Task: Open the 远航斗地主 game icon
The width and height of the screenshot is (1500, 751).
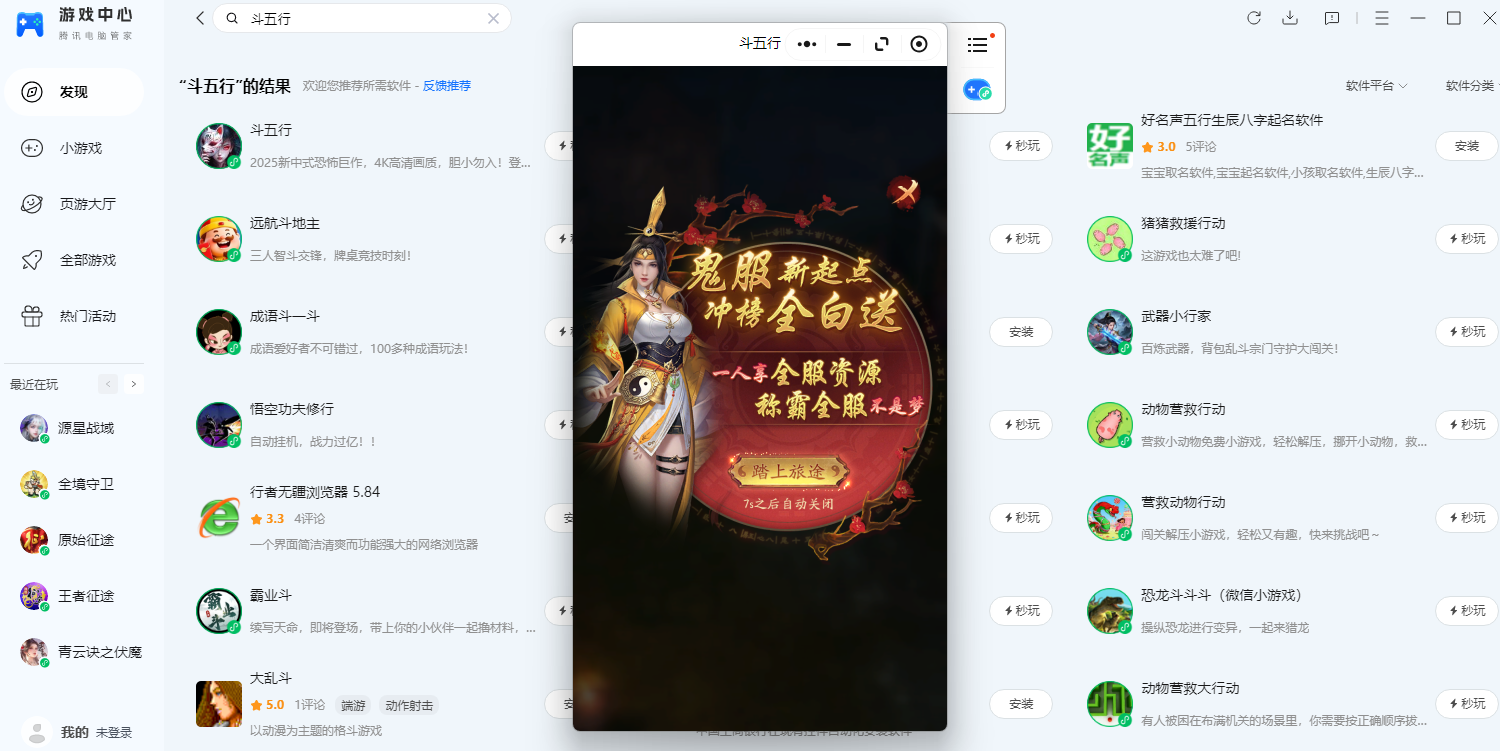Action: pos(219,239)
